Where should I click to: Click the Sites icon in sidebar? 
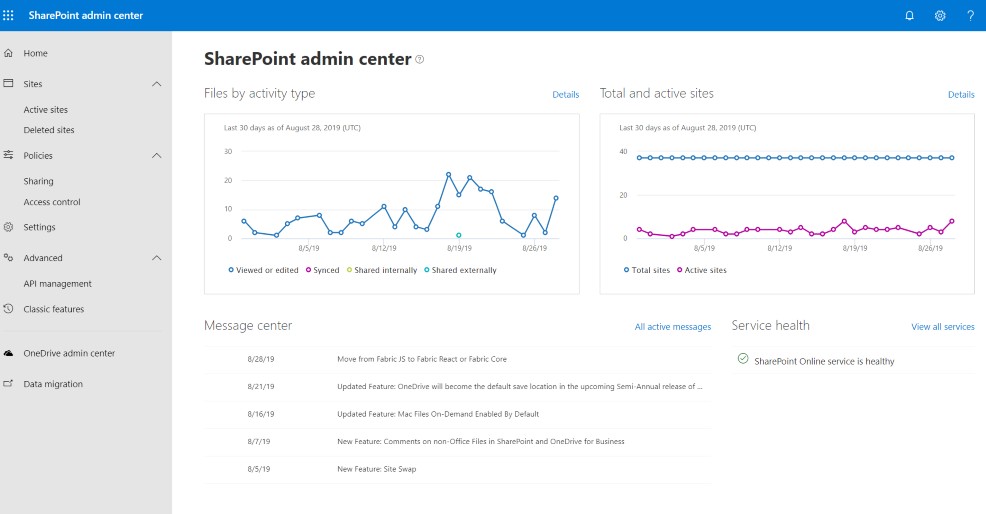pos(8,83)
